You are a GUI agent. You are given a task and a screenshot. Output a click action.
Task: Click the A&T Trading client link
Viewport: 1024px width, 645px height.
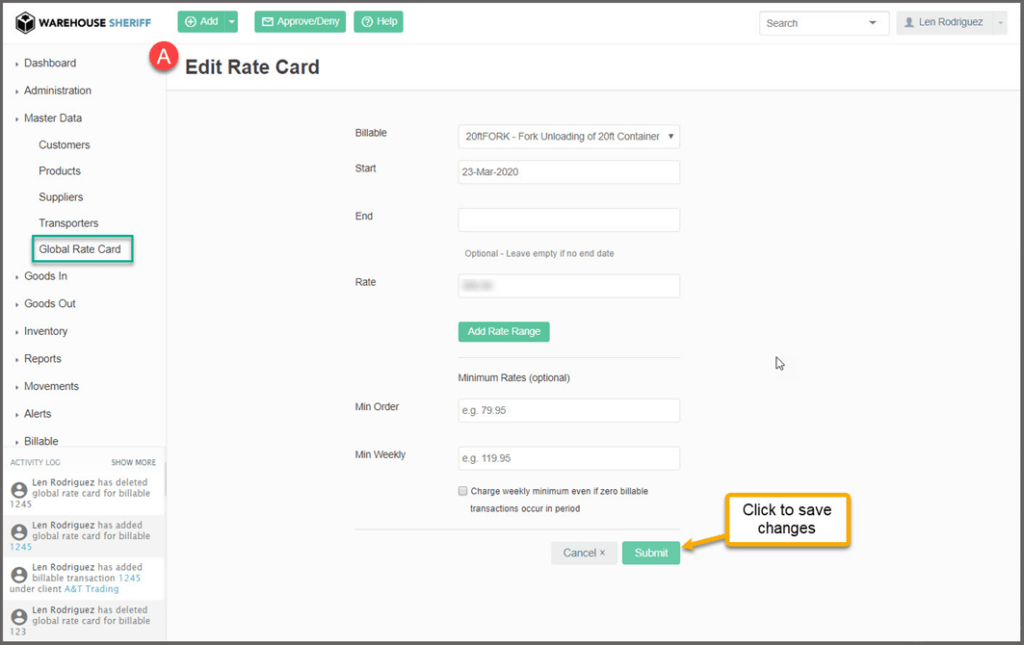(91, 589)
